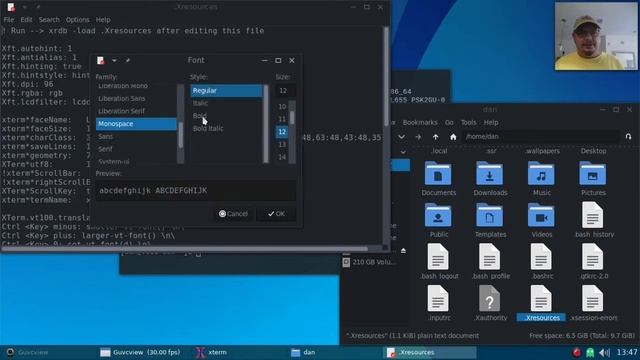Open Font dialog title bar menu arrow
640x360 pixels.
114,61
